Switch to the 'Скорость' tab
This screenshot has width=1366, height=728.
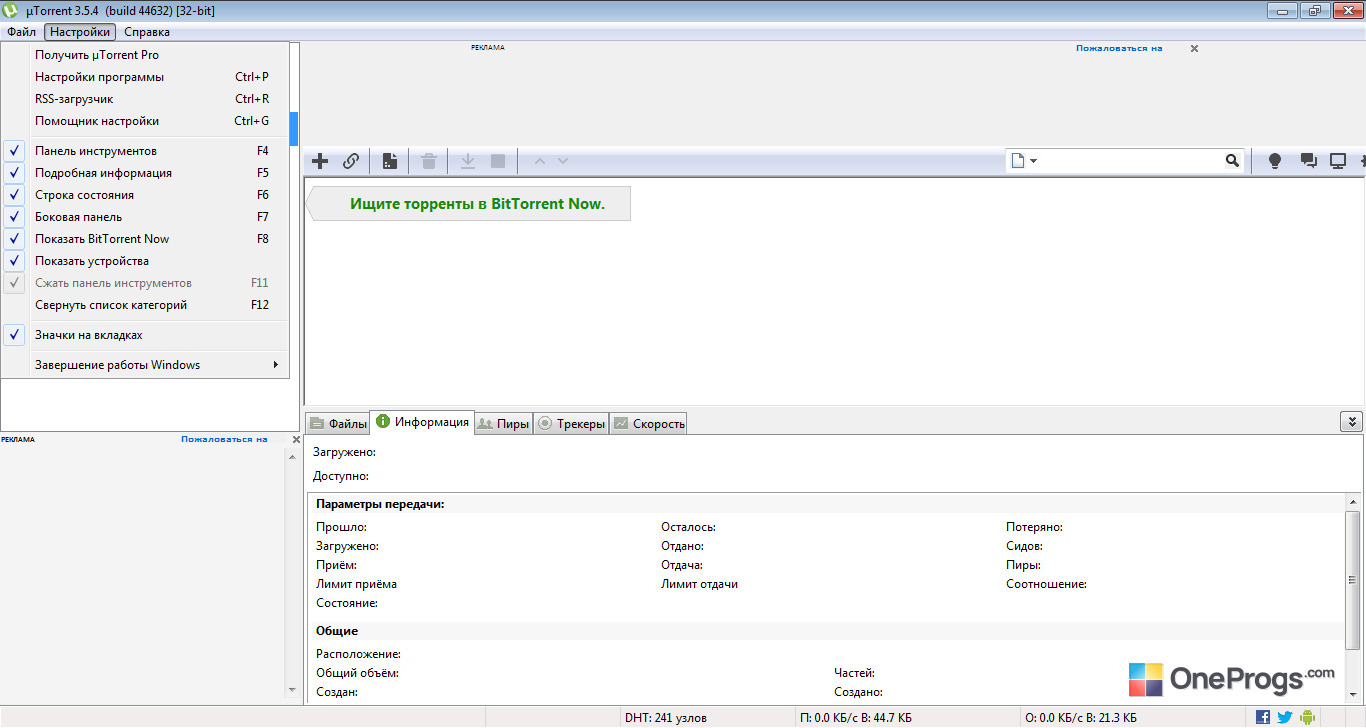[649, 424]
